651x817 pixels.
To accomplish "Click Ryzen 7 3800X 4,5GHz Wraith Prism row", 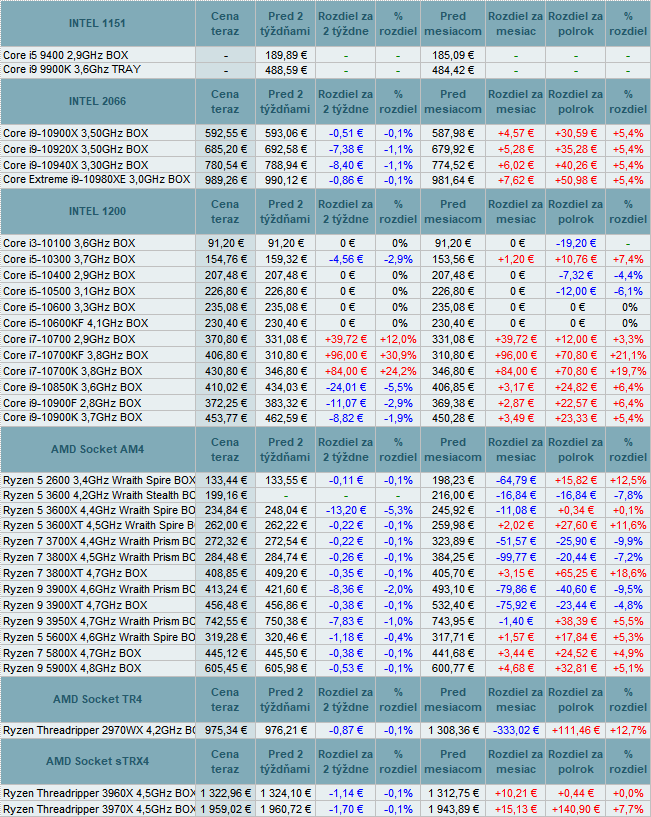I will [x=99, y=558].
